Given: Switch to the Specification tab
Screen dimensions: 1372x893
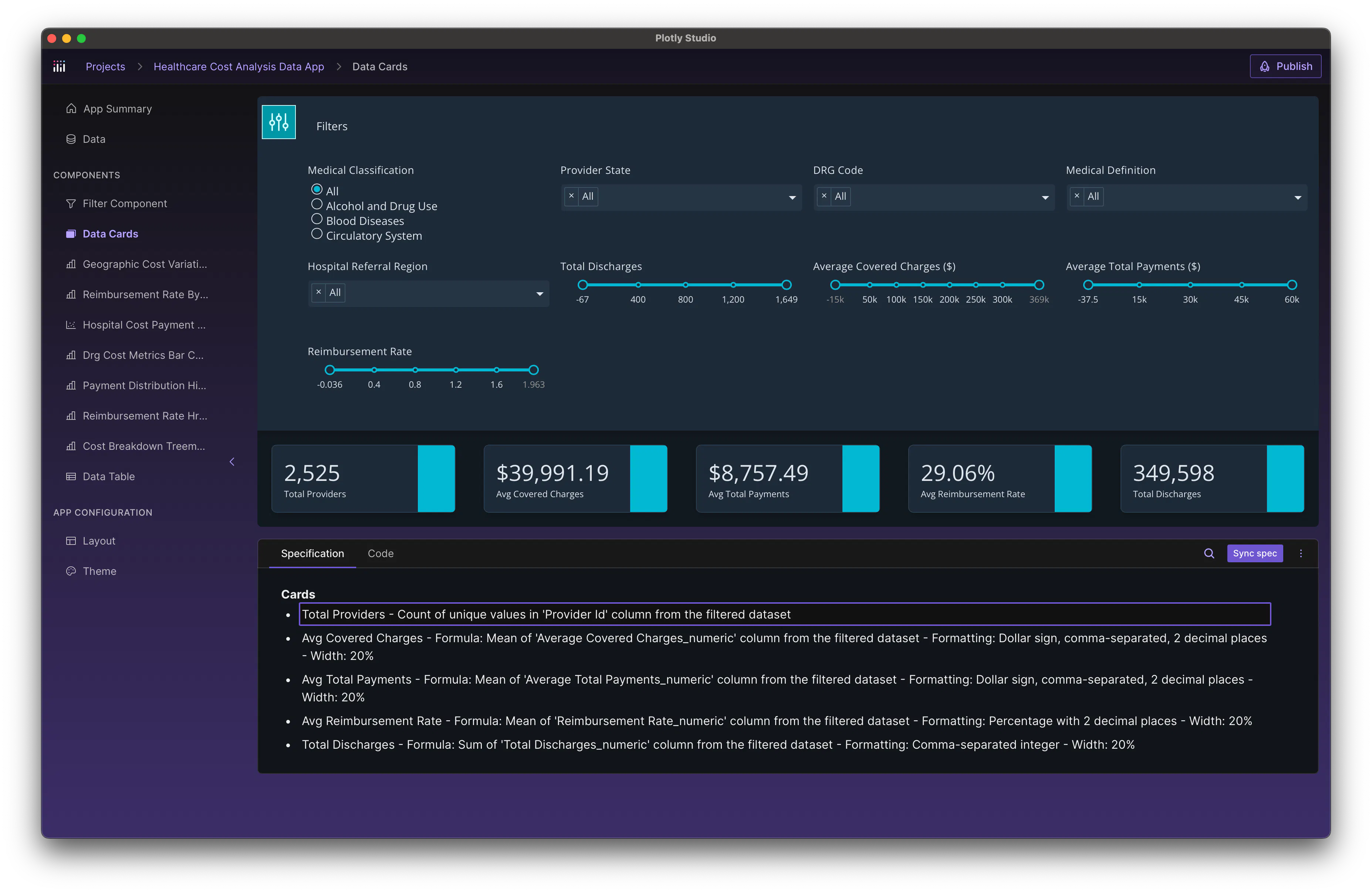Looking at the screenshot, I should click(312, 553).
